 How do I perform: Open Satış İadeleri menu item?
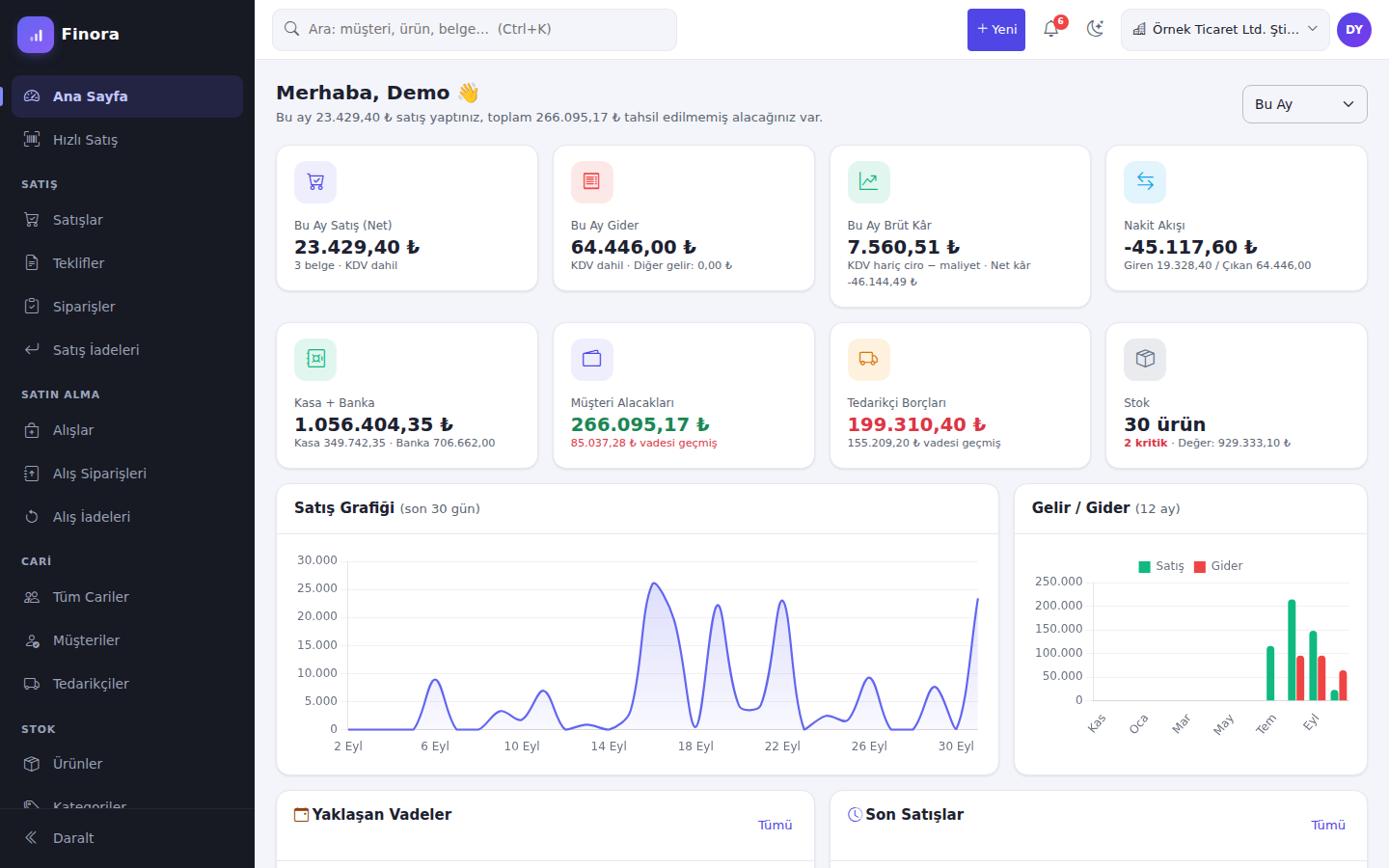coord(127,350)
